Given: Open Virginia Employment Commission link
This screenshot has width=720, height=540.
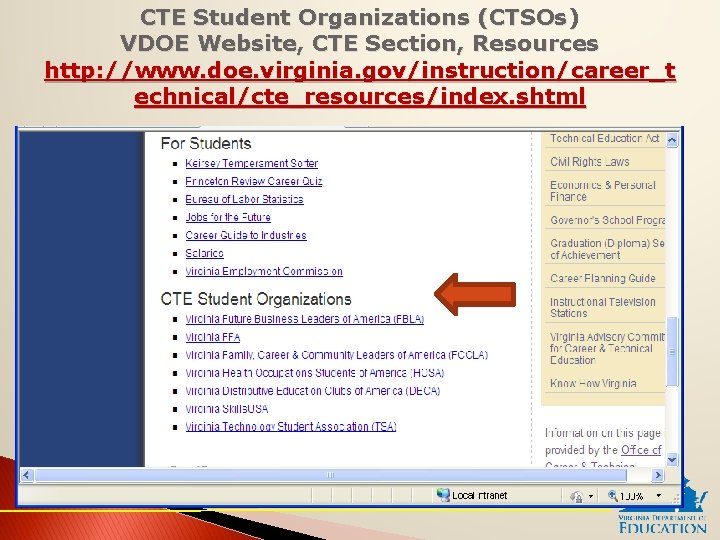Looking at the screenshot, I should (264, 271).
